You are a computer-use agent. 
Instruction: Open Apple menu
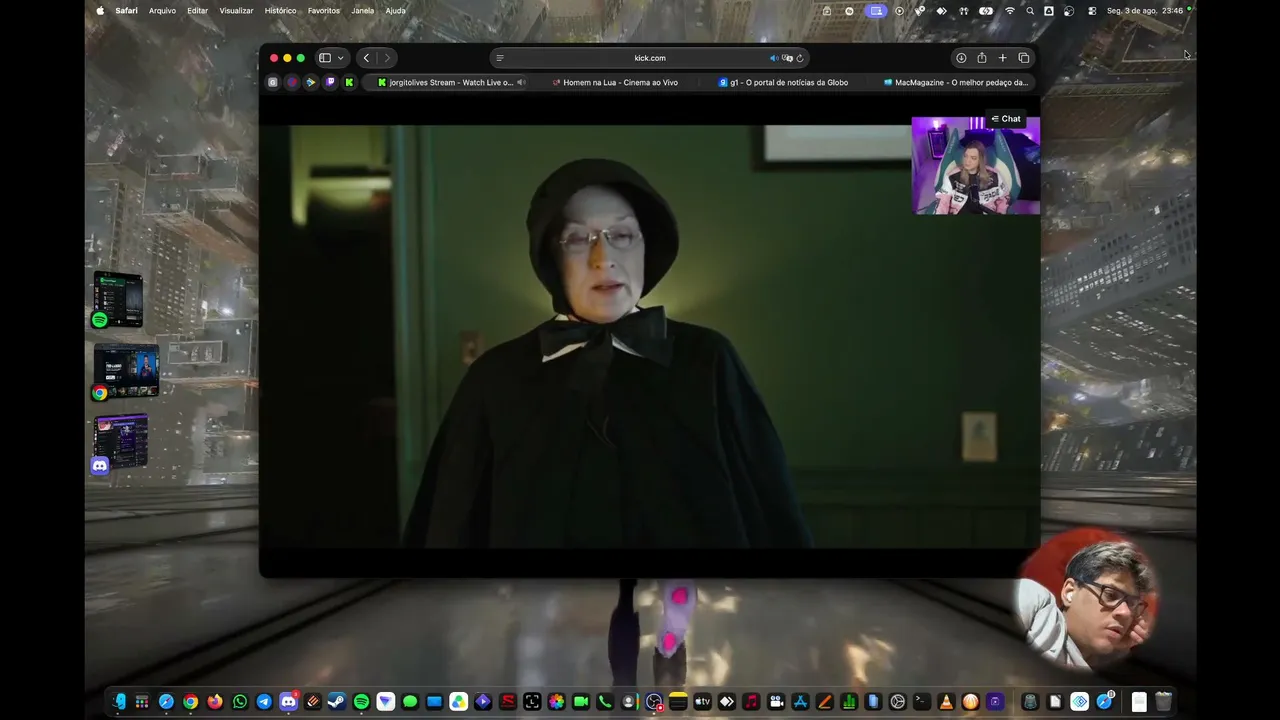coord(100,11)
